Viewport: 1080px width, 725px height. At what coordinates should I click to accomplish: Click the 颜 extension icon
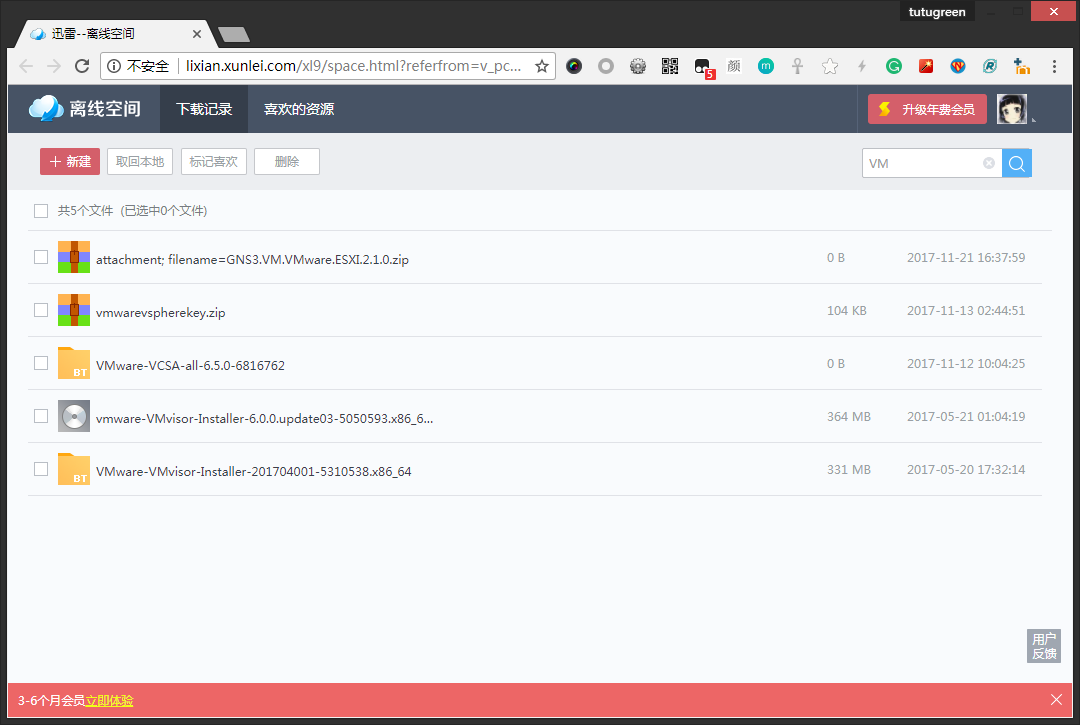pos(734,66)
